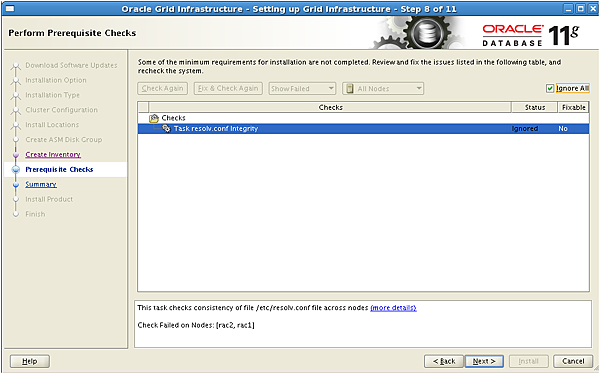Click the Finish step in sidebar
The height and width of the screenshot is (374, 600).
[35, 214]
